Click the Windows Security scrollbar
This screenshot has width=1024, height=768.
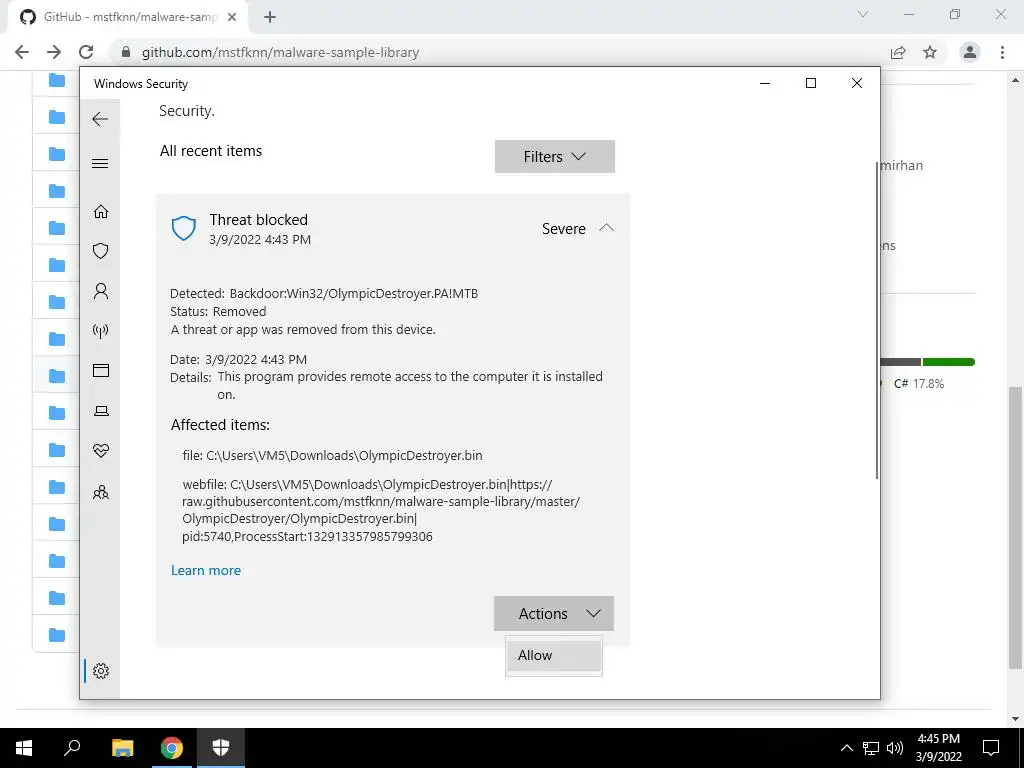coord(876,320)
